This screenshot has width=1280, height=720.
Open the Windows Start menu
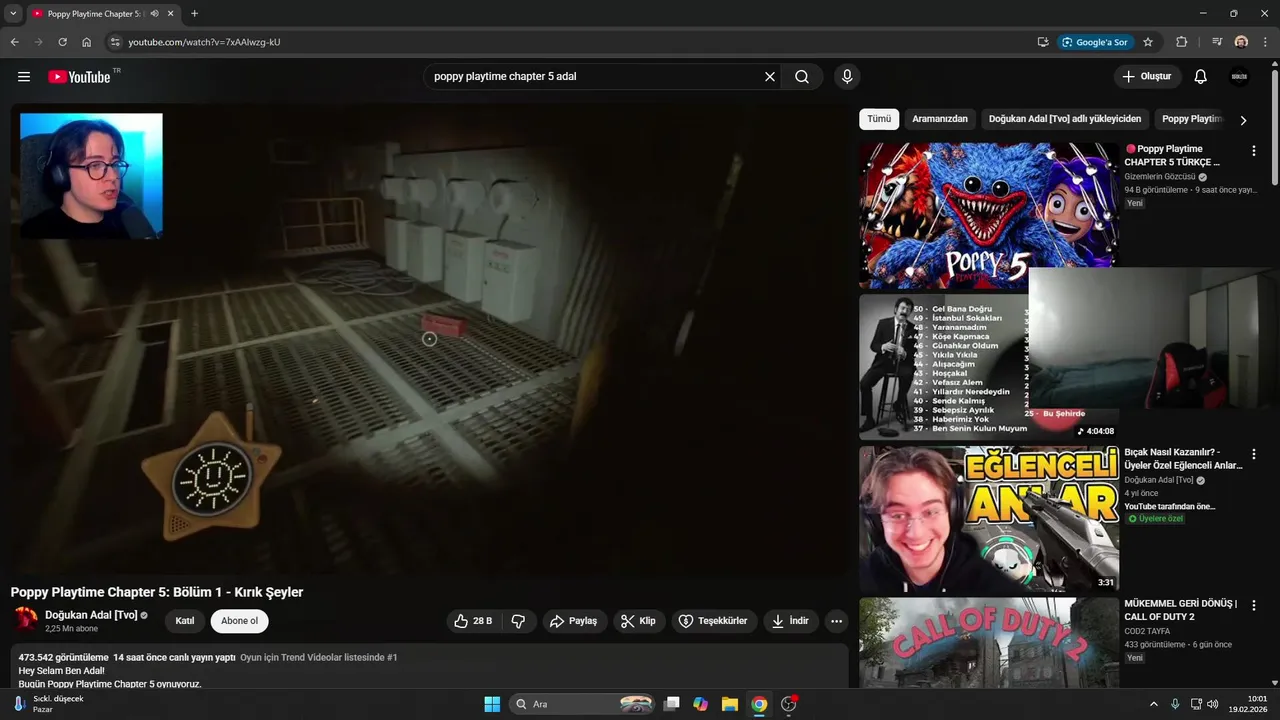492,704
